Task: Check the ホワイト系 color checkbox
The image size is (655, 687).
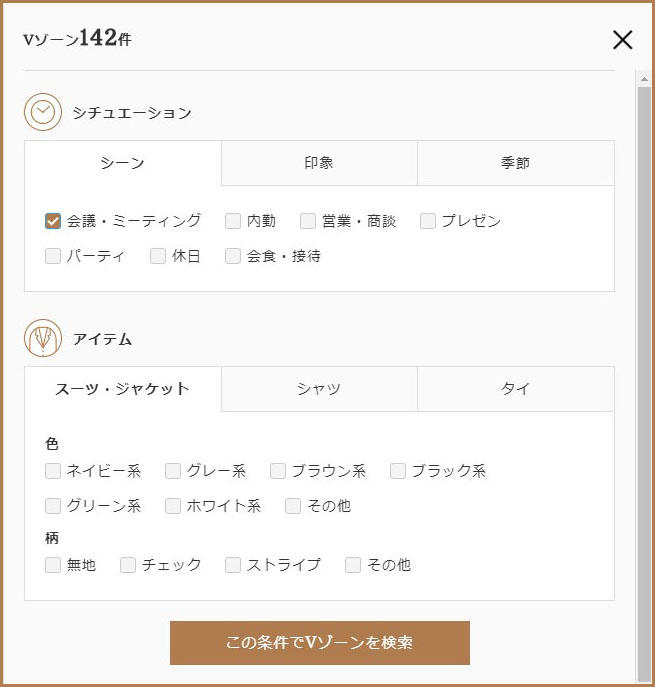Action: pos(173,506)
